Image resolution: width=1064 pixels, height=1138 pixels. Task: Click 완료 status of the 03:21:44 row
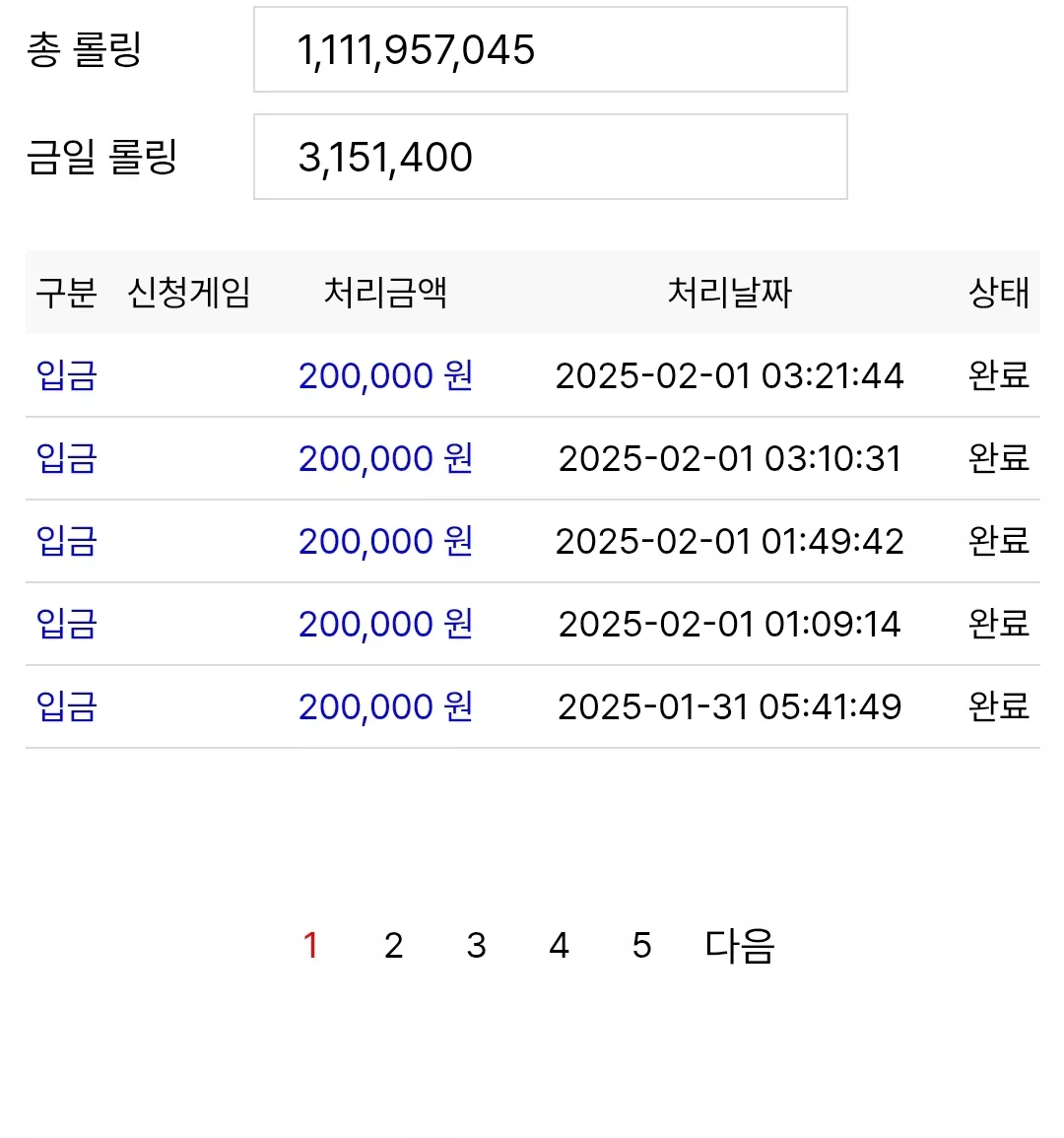(999, 375)
